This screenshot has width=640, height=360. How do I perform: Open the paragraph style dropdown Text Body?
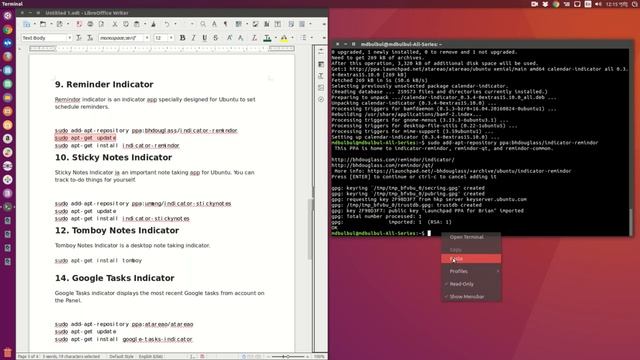[69, 38]
